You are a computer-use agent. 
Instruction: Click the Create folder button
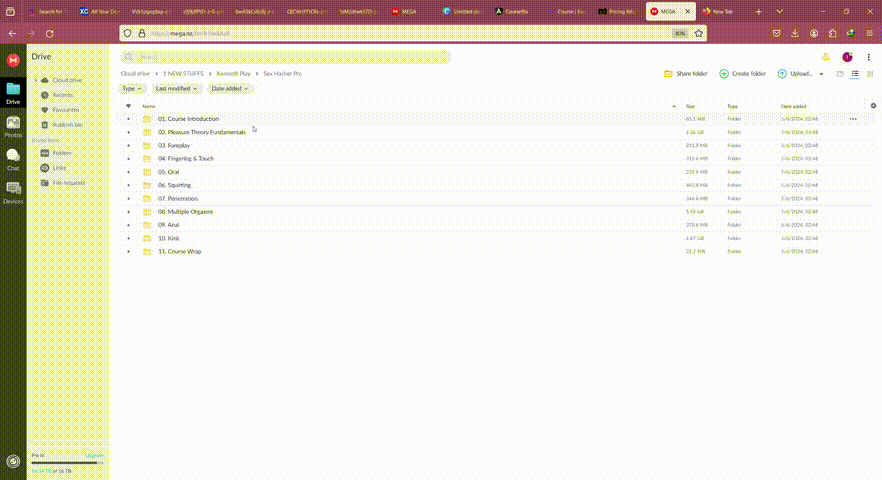click(x=742, y=74)
